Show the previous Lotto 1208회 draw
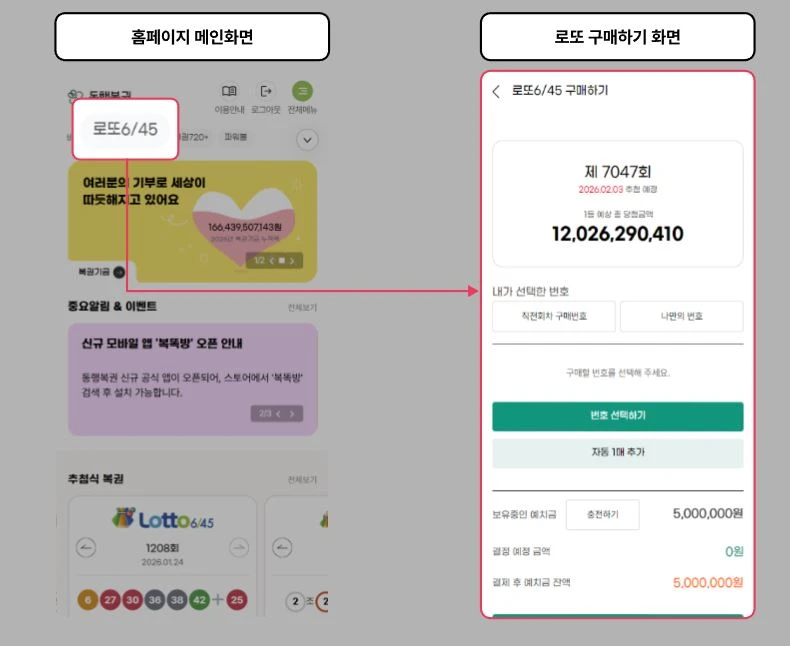 [86, 547]
